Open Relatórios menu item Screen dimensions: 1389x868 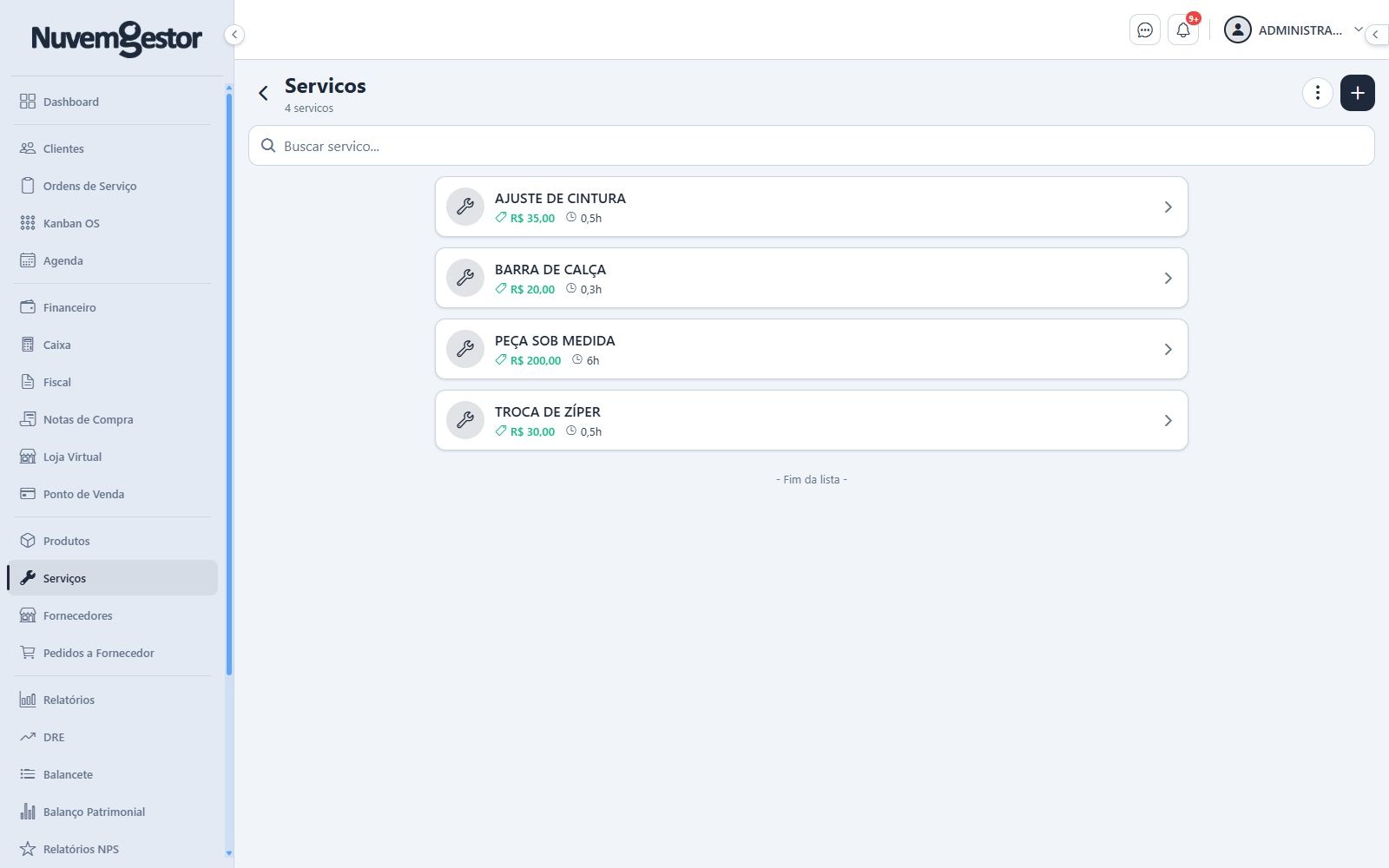[113, 700]
